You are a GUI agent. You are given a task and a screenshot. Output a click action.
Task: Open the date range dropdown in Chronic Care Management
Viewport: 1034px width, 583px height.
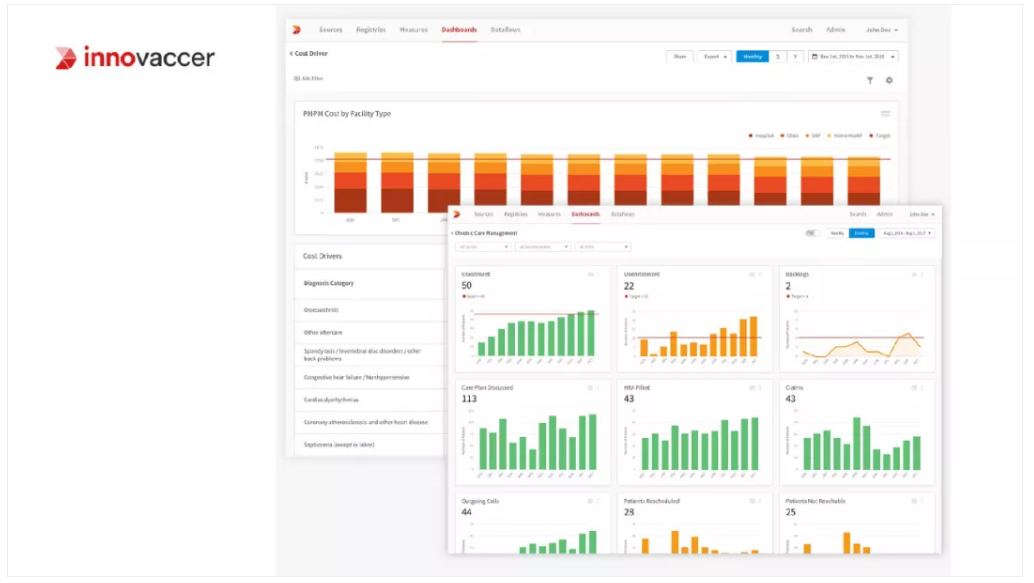[x=907, y=233]
